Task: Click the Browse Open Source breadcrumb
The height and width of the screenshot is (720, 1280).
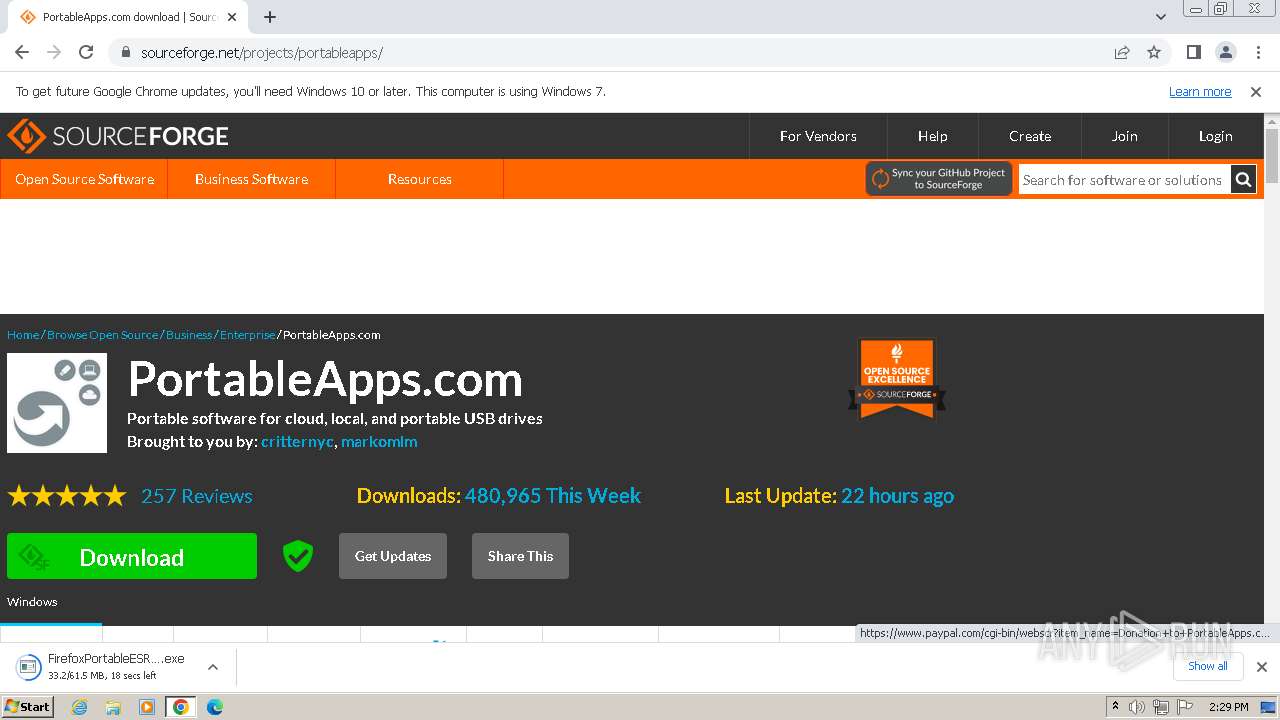Action: tap(103, 335)
